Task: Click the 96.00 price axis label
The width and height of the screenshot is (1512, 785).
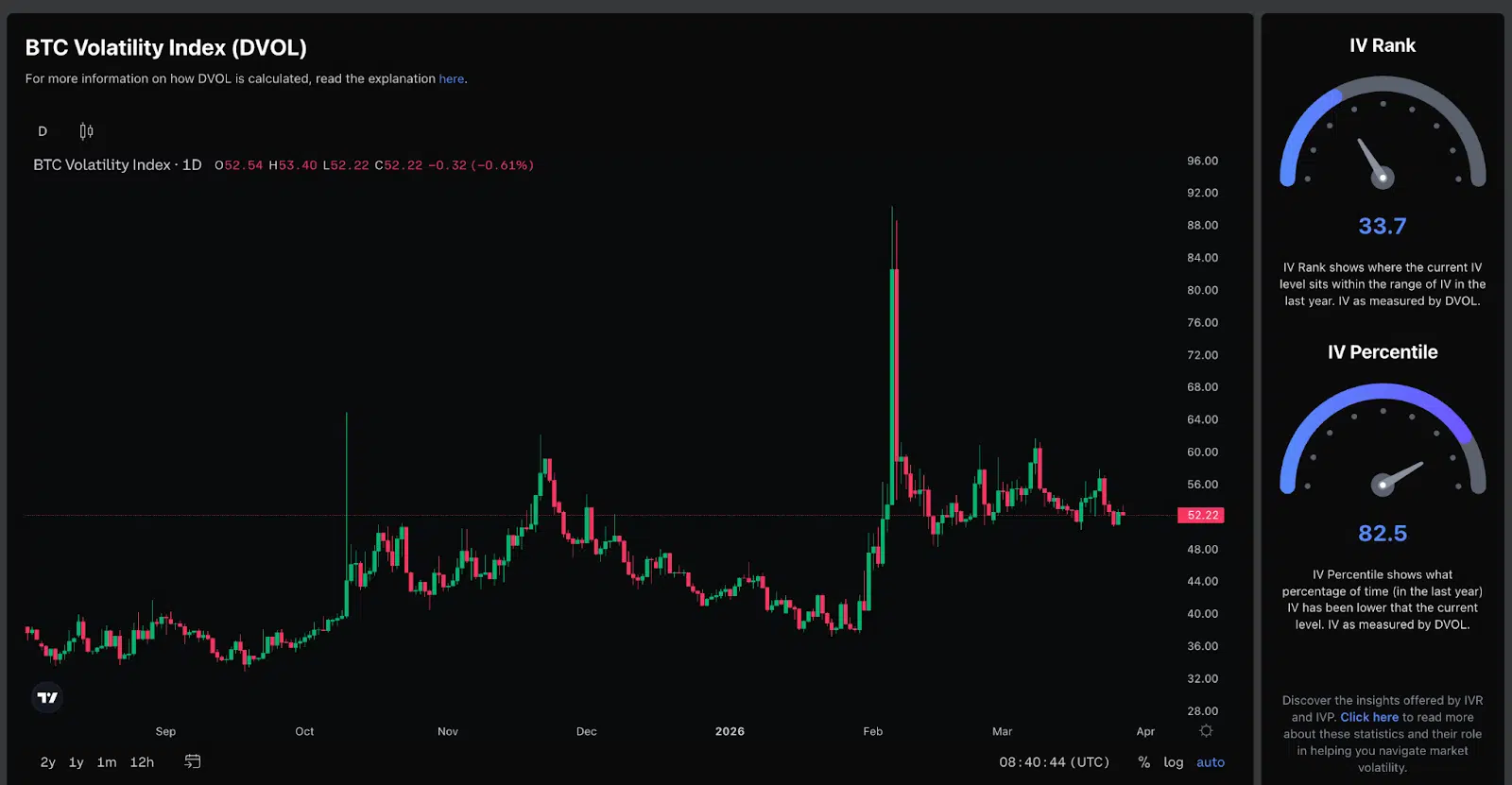Action: (x=1203, y=161)
